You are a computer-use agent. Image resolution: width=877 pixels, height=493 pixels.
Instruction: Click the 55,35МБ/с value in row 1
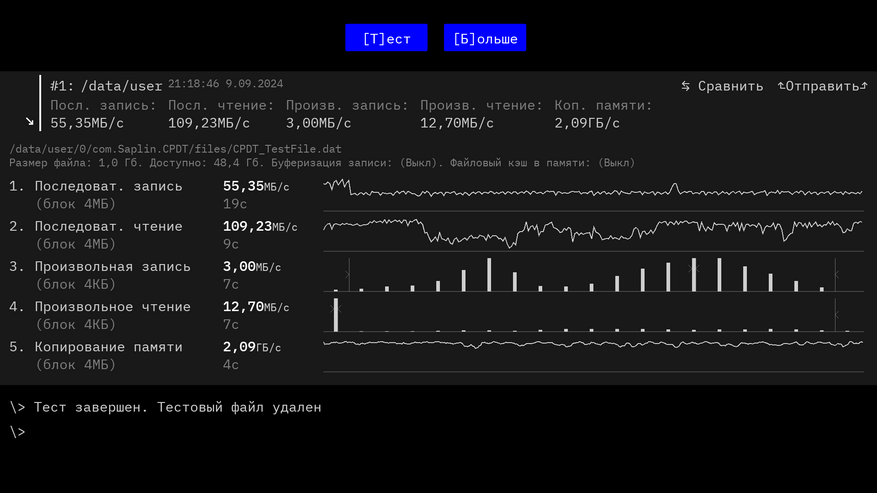click(x=256, y=186)
